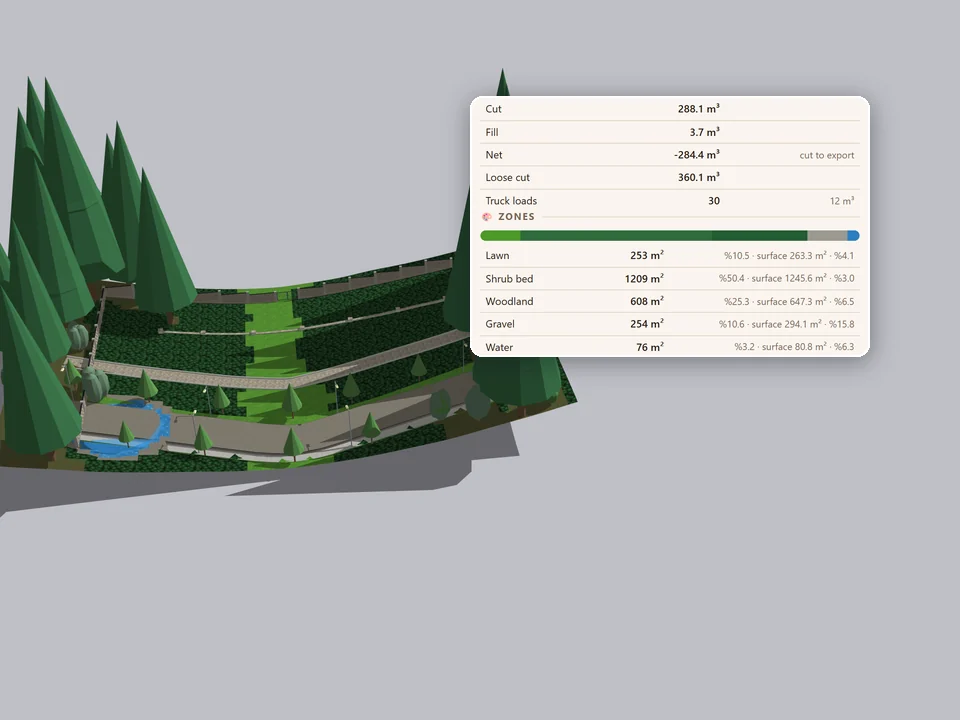Click the loose cut value 360.1 m³
Image resolution: width=960 pixels, height=720 pixels.
point(699,178)
